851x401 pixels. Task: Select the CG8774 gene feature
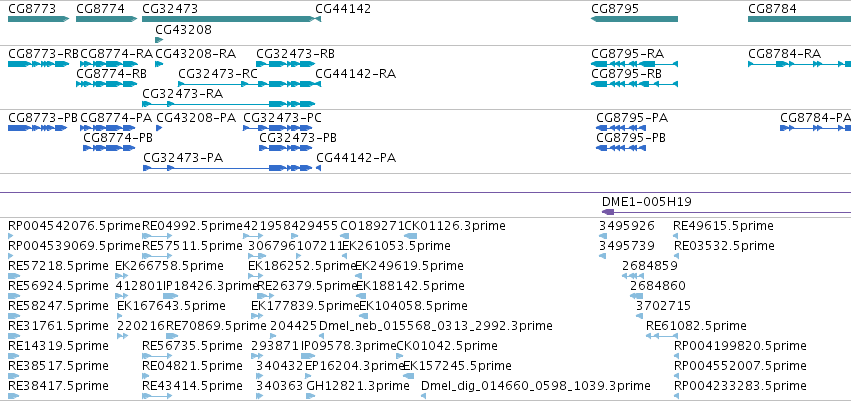coord(107,19)
